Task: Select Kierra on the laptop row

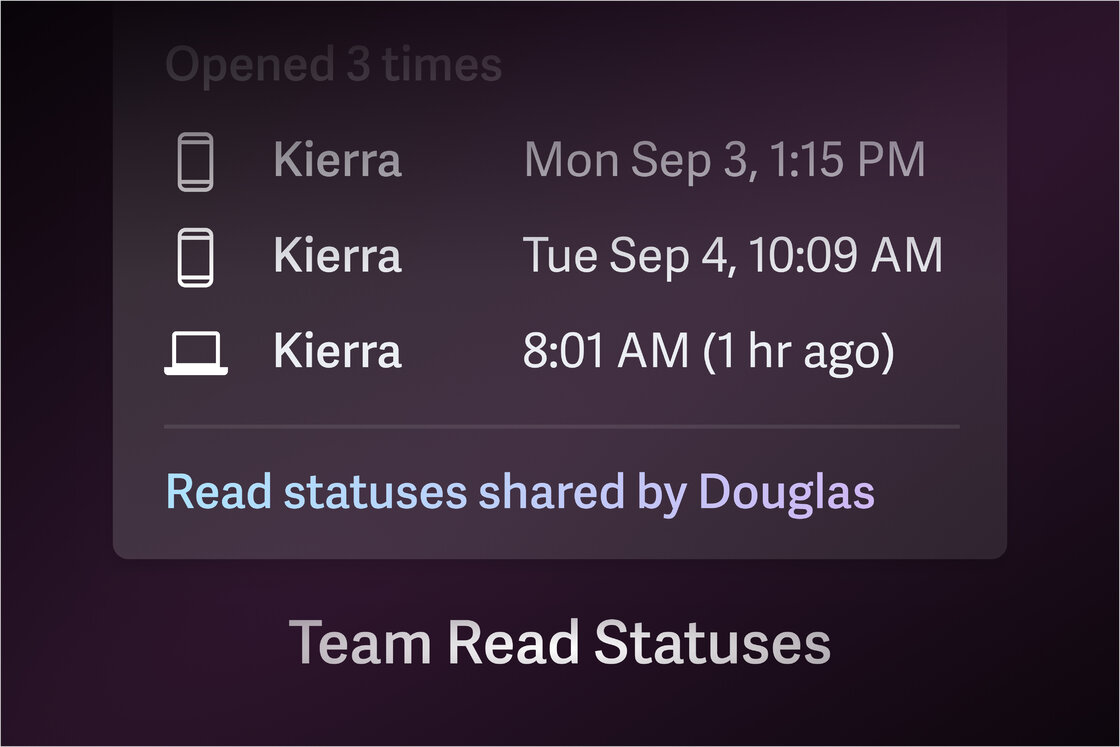Action: tap(337, 353)
